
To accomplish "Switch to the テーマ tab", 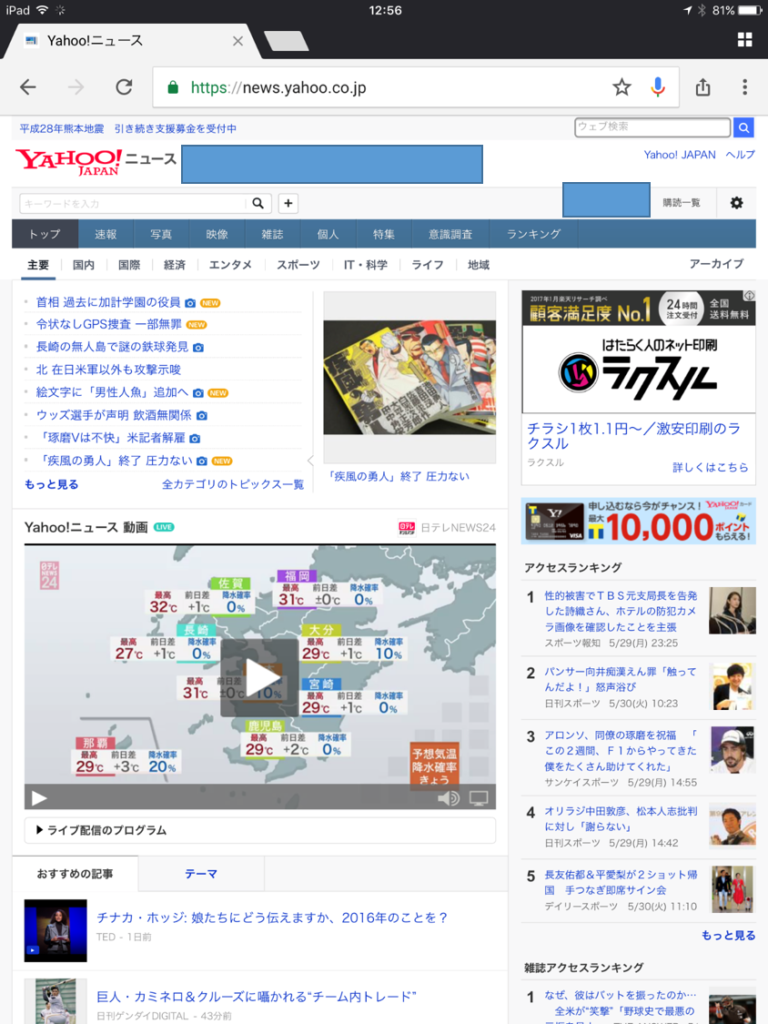I will pos(201,874).
